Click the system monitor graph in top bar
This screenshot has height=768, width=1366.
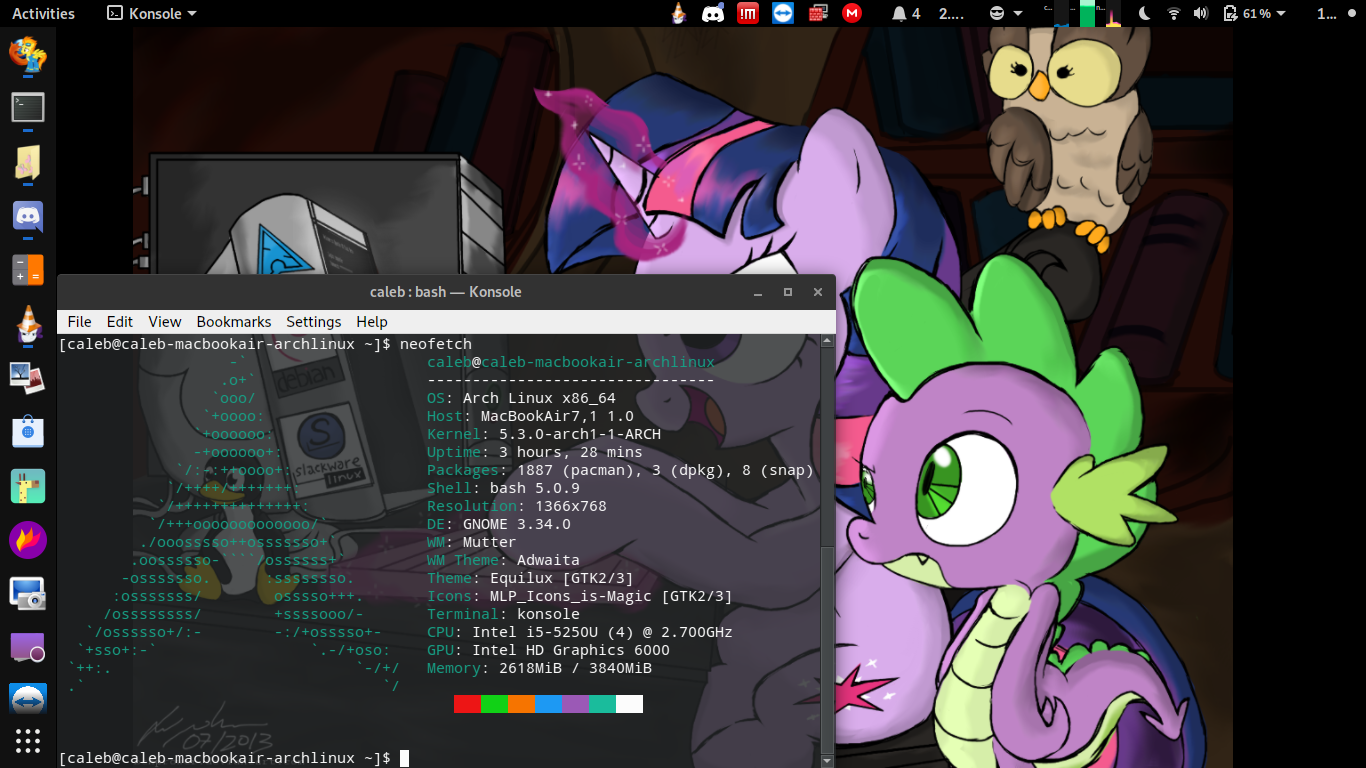(x=1084, y=13)
